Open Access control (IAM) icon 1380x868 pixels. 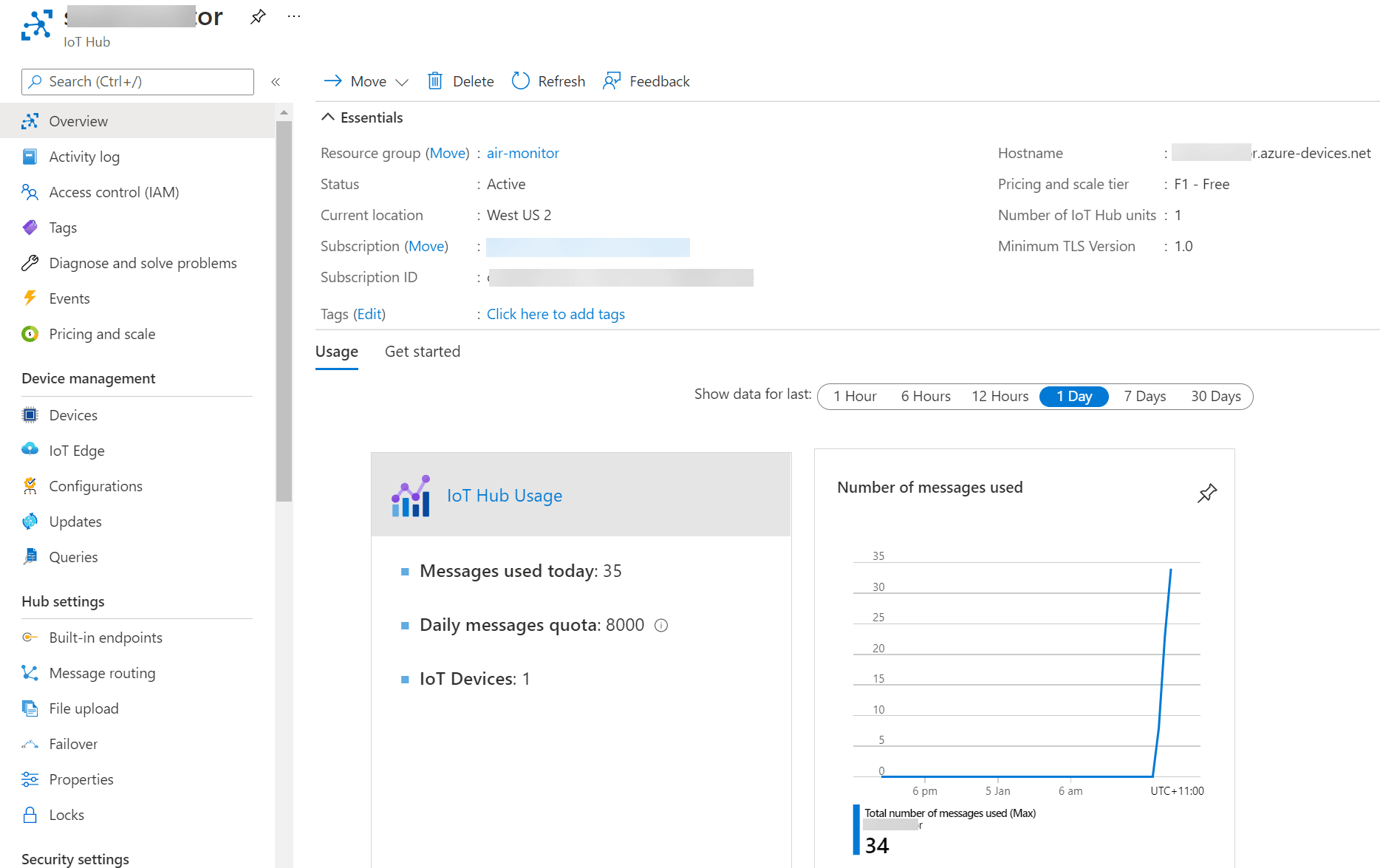click(x=30, y=192)
